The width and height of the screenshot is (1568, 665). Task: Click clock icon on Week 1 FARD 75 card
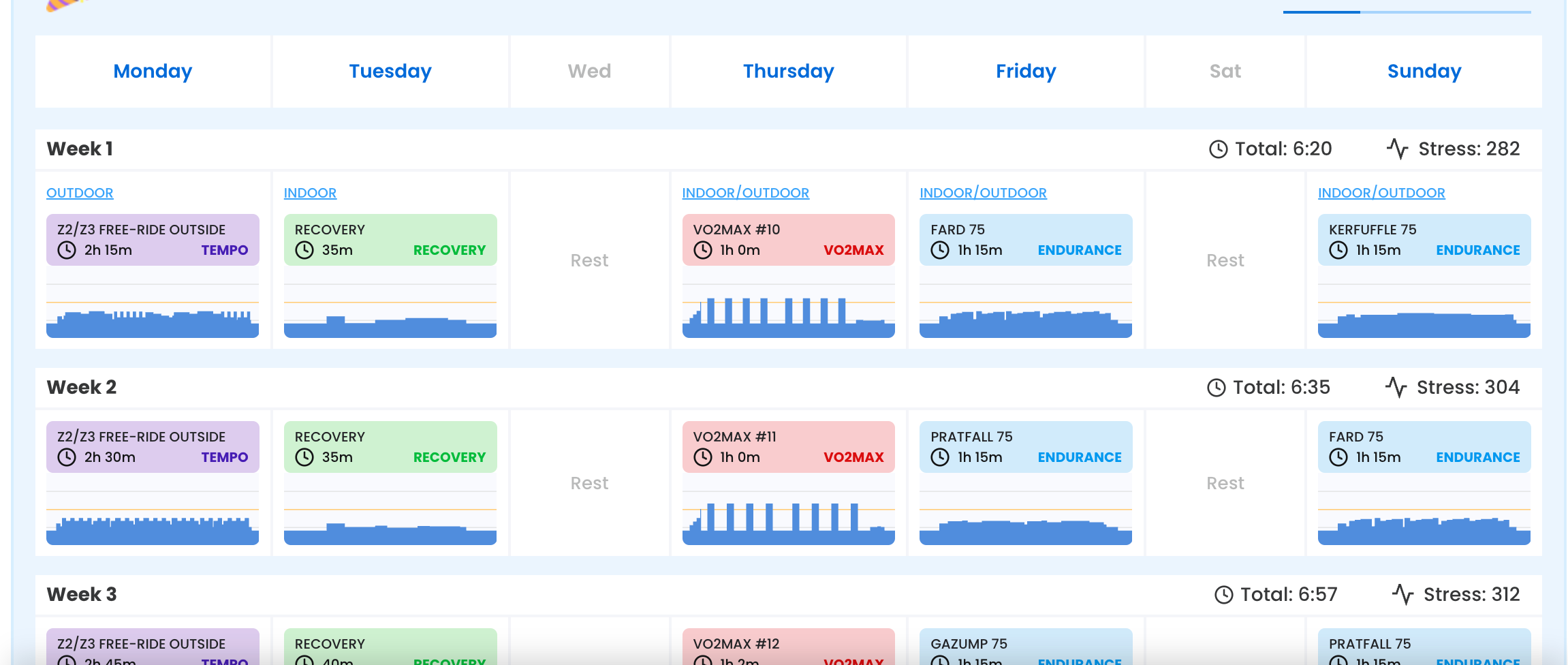click(x=940, y=250)
